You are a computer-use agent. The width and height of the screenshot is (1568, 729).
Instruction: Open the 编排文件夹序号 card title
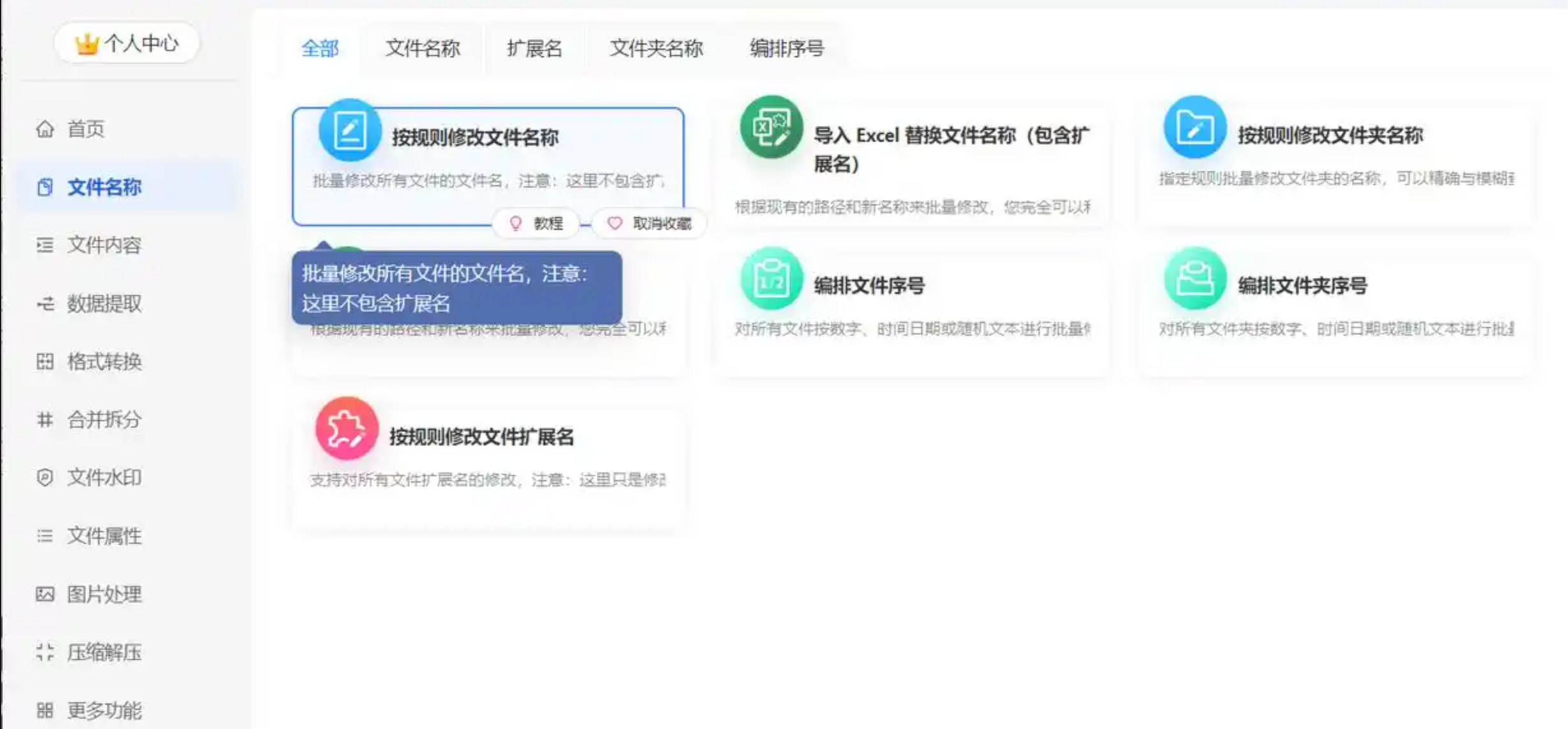click(1303, 286)
